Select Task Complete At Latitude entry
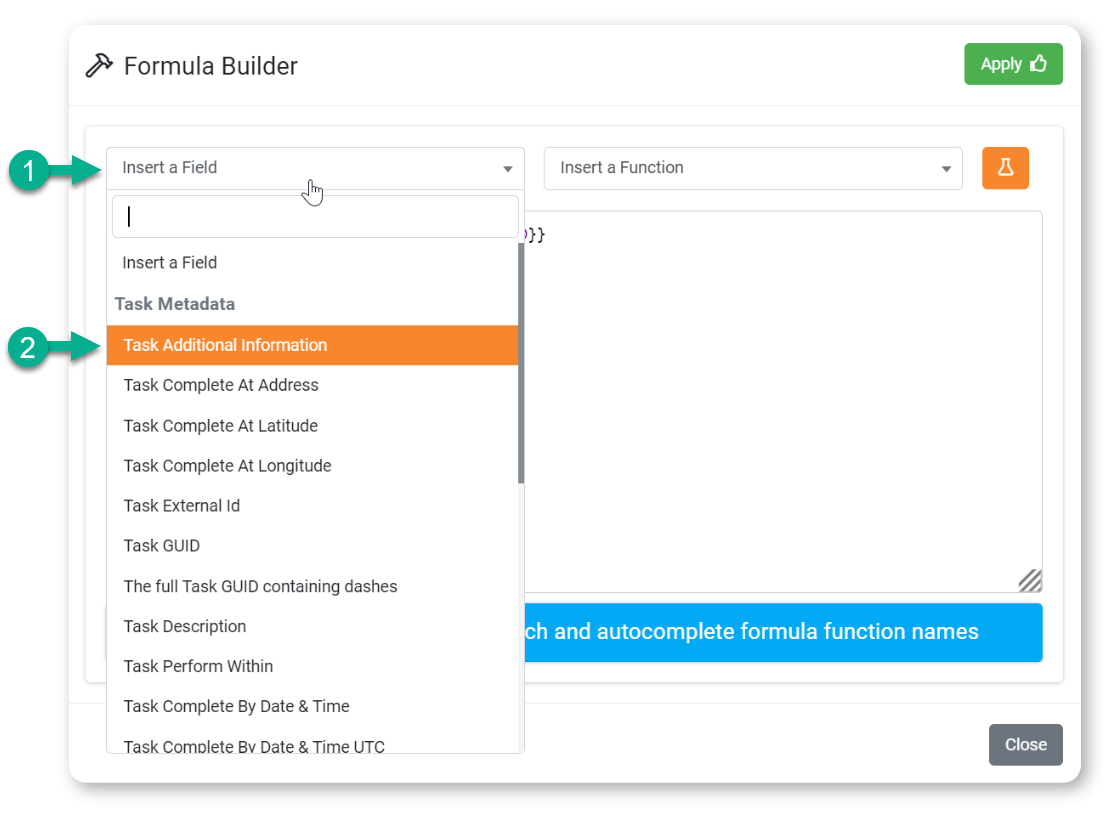Viewport: 1113px width, 815px height. click(x=221, y=426)
